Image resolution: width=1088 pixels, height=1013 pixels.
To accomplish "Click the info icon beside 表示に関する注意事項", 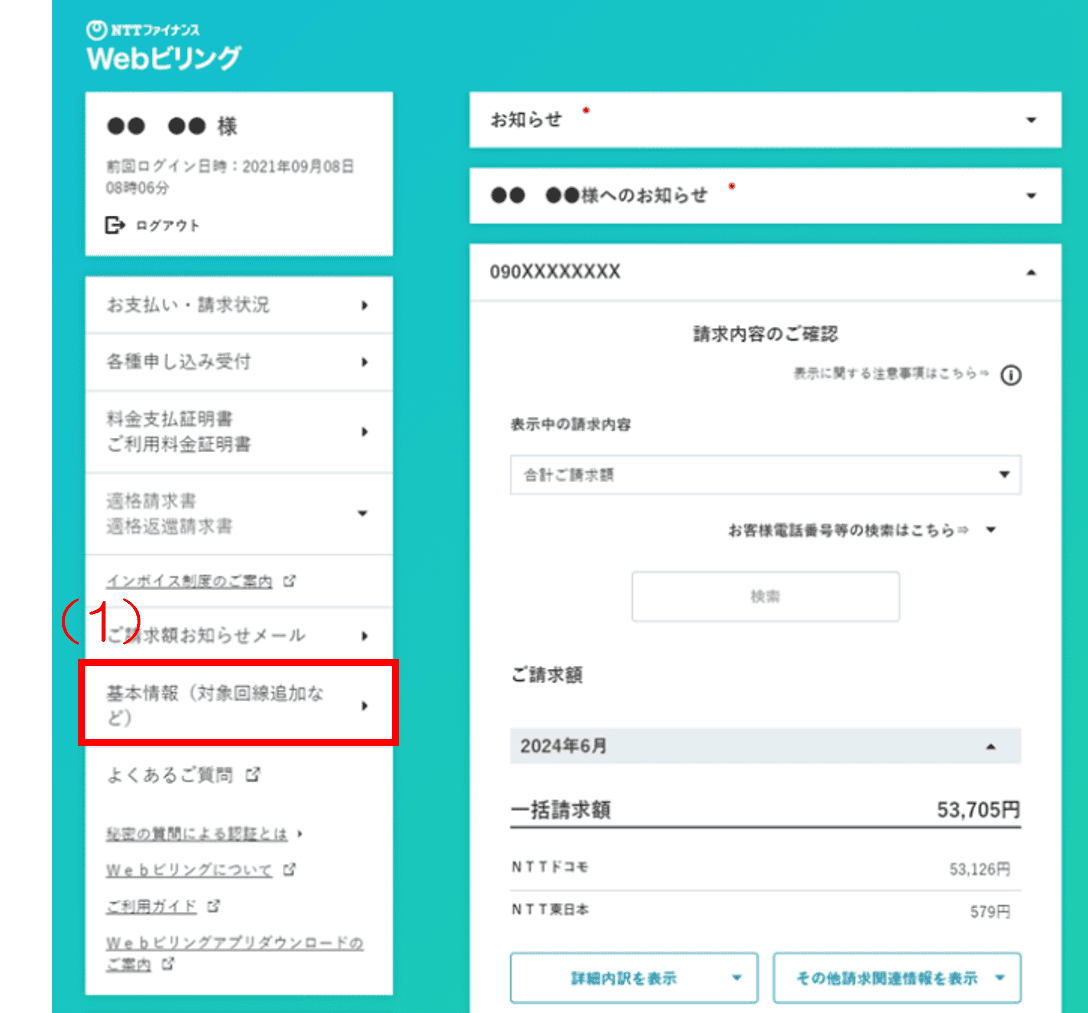I will point(1010,376).
